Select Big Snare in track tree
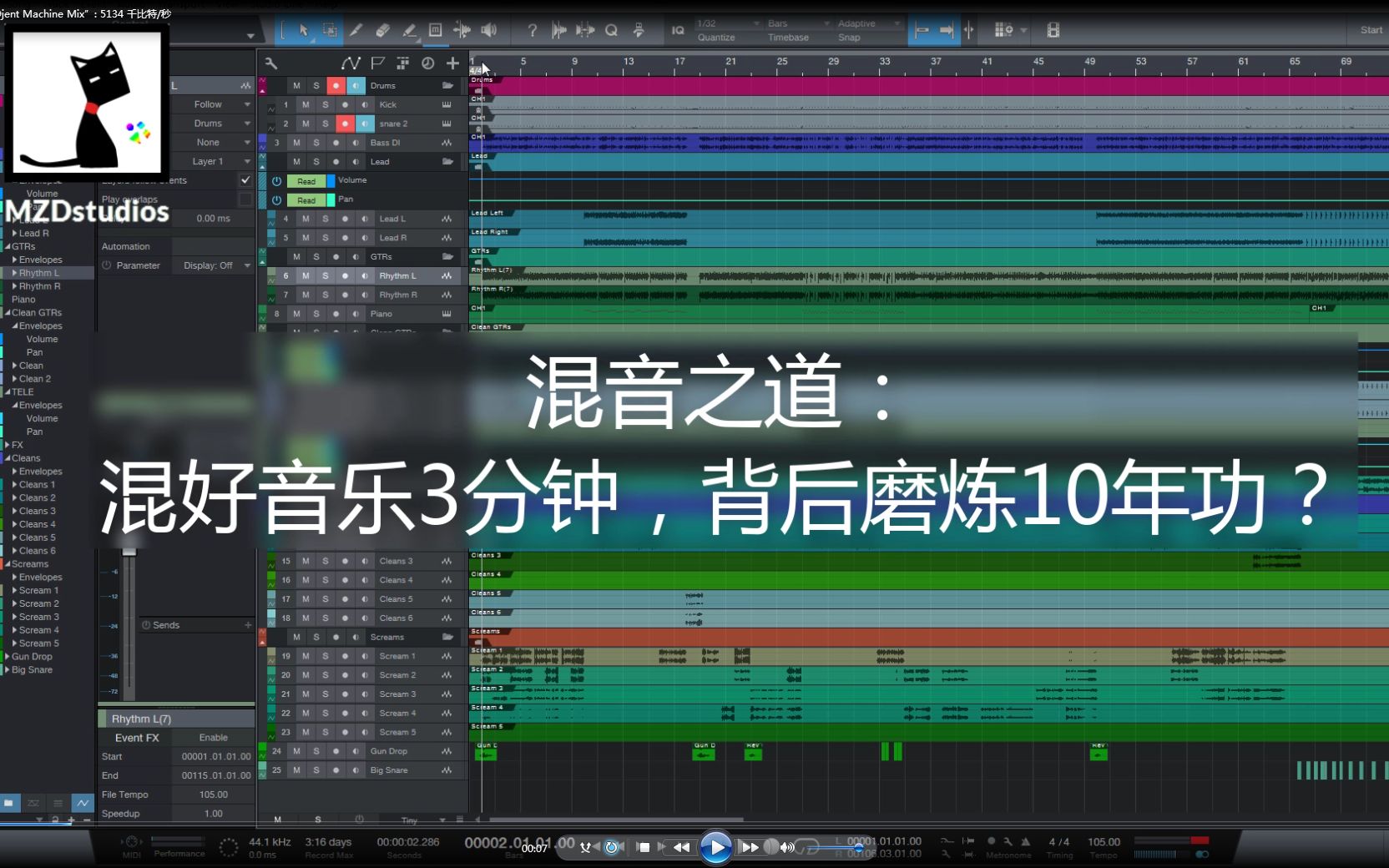The height and width of the screenshot is (868, 1389). (32, 670)
